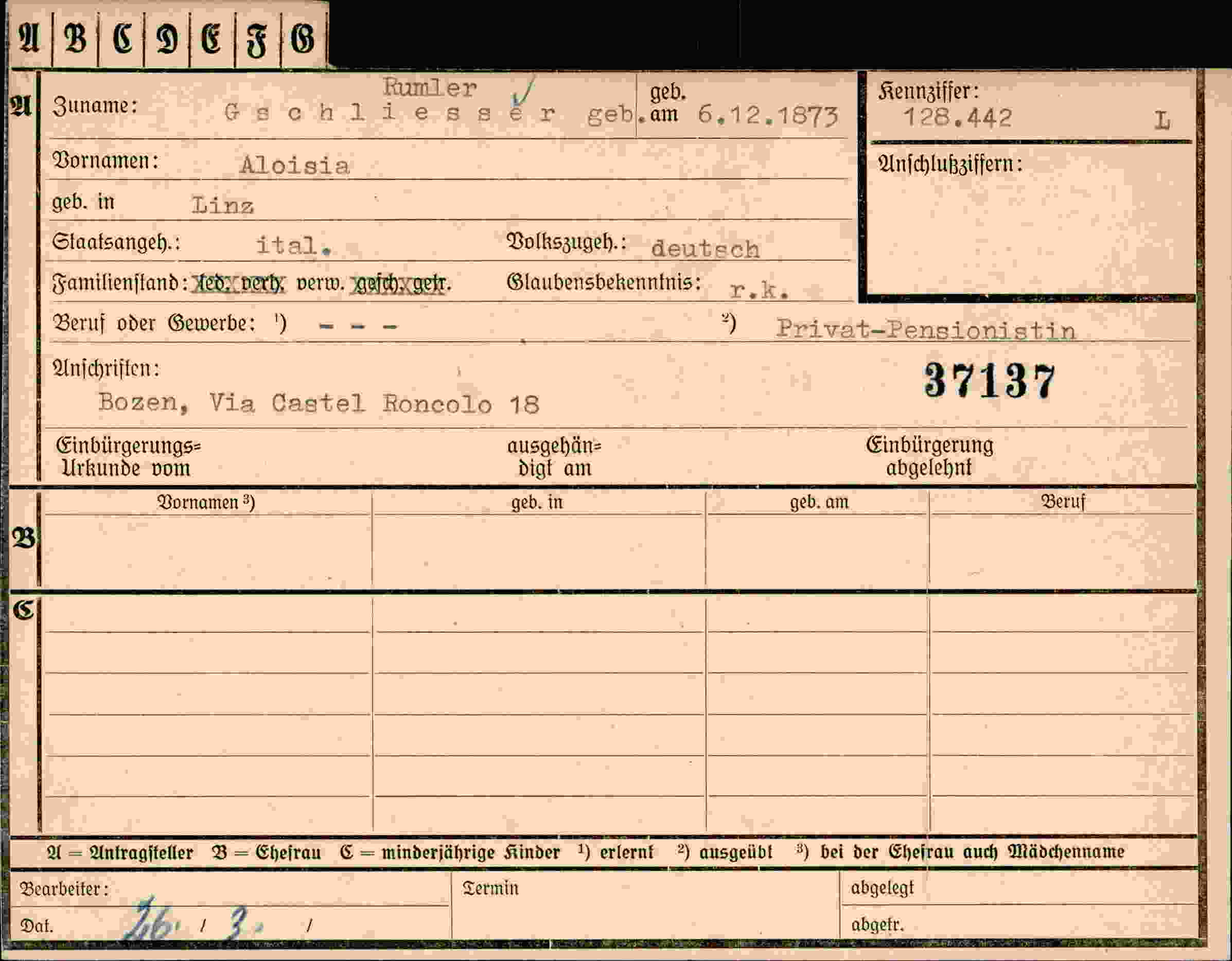
Task: Click the geb. in column header
Action: (x=537, y=502)
